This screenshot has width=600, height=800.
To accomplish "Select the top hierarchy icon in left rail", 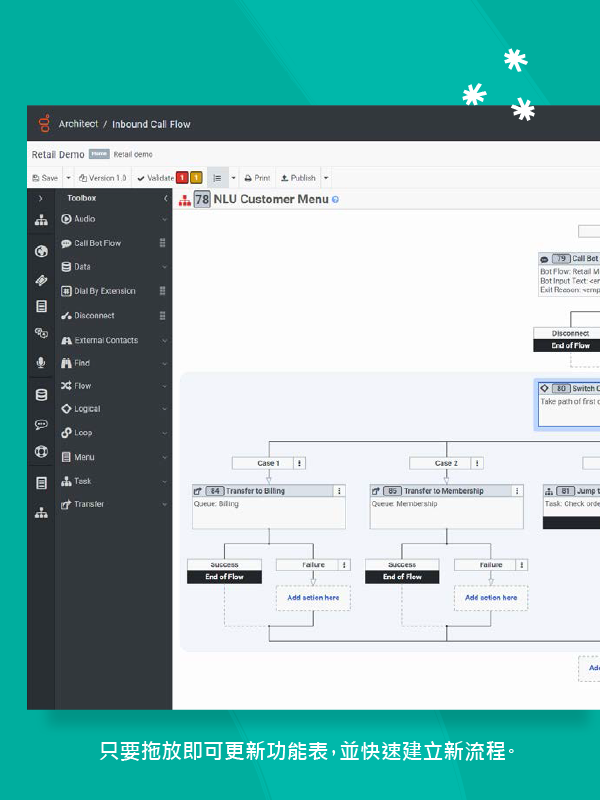I will pos(41,220).
